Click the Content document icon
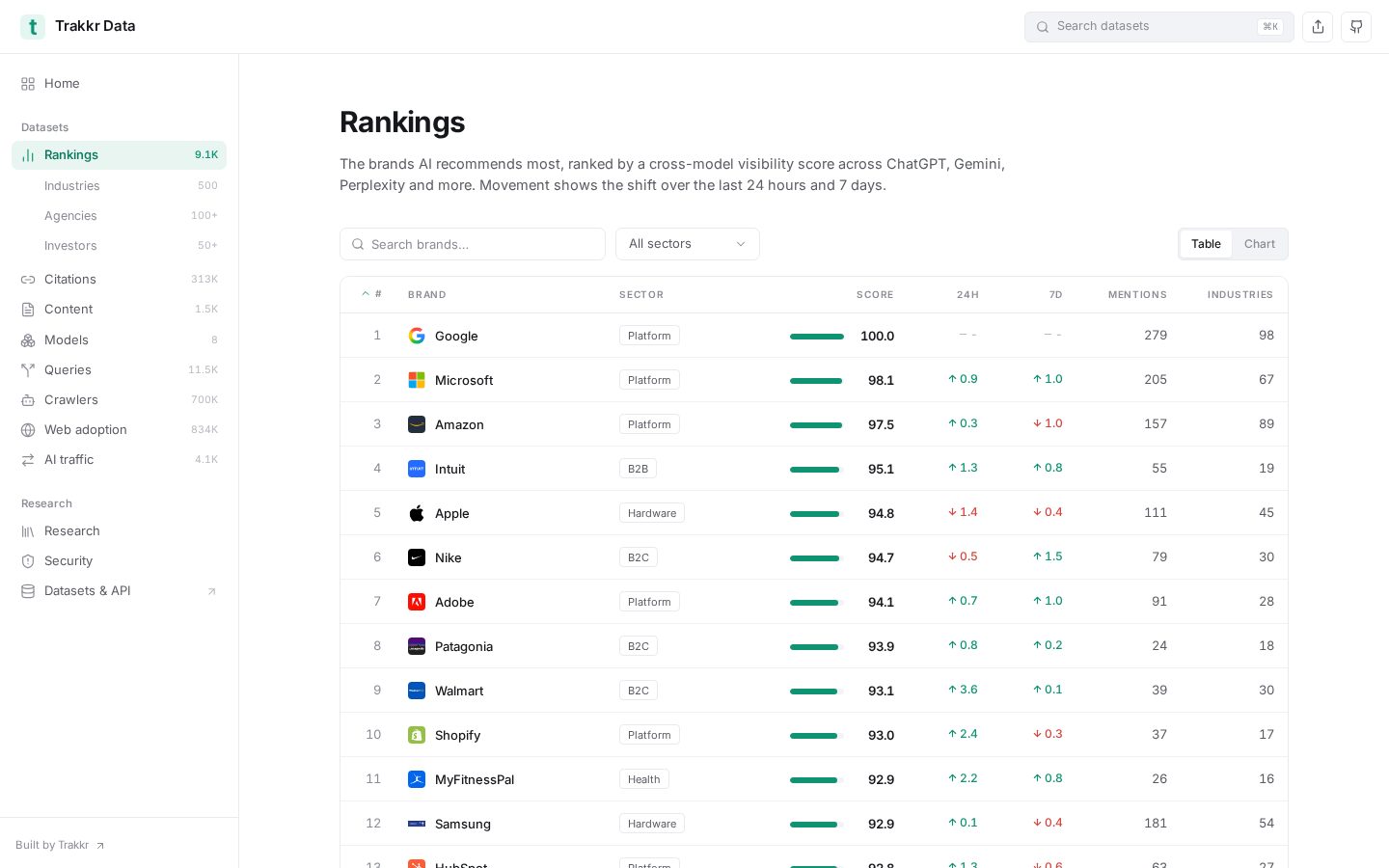This screenshot has height=868, width=1389. pyautogui.click(x=28, y=310)
